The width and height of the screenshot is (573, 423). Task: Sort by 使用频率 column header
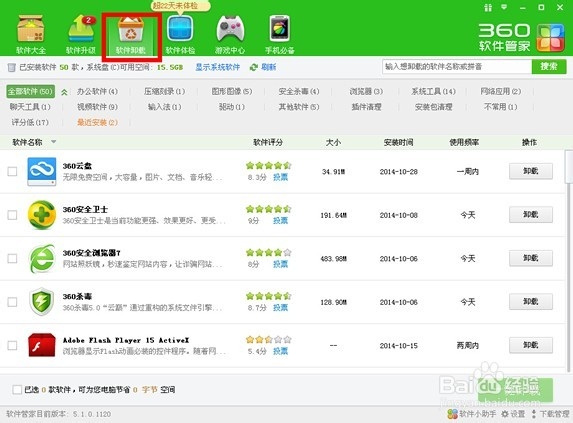(x=464, y=142)
